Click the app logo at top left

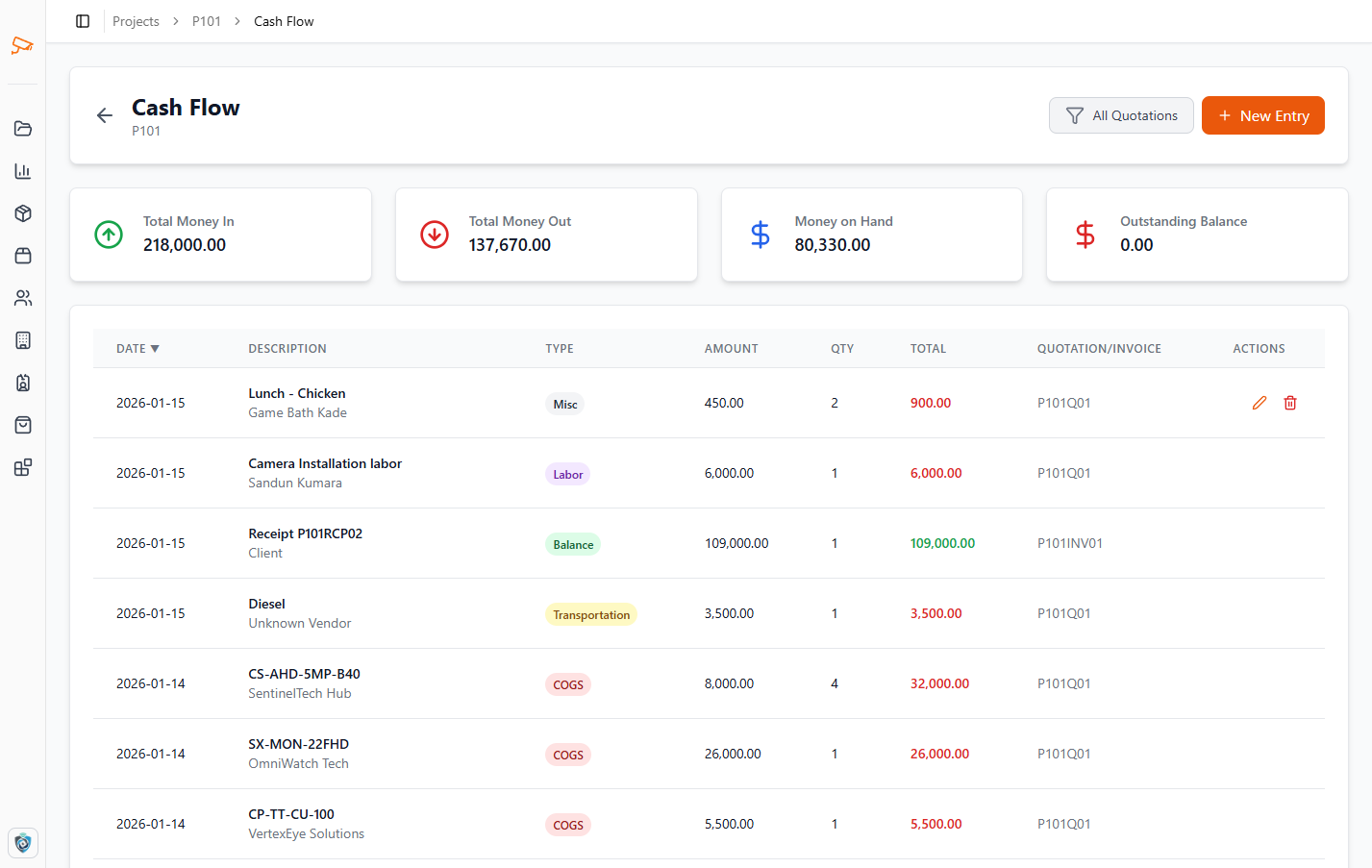(x=22, y=45)
